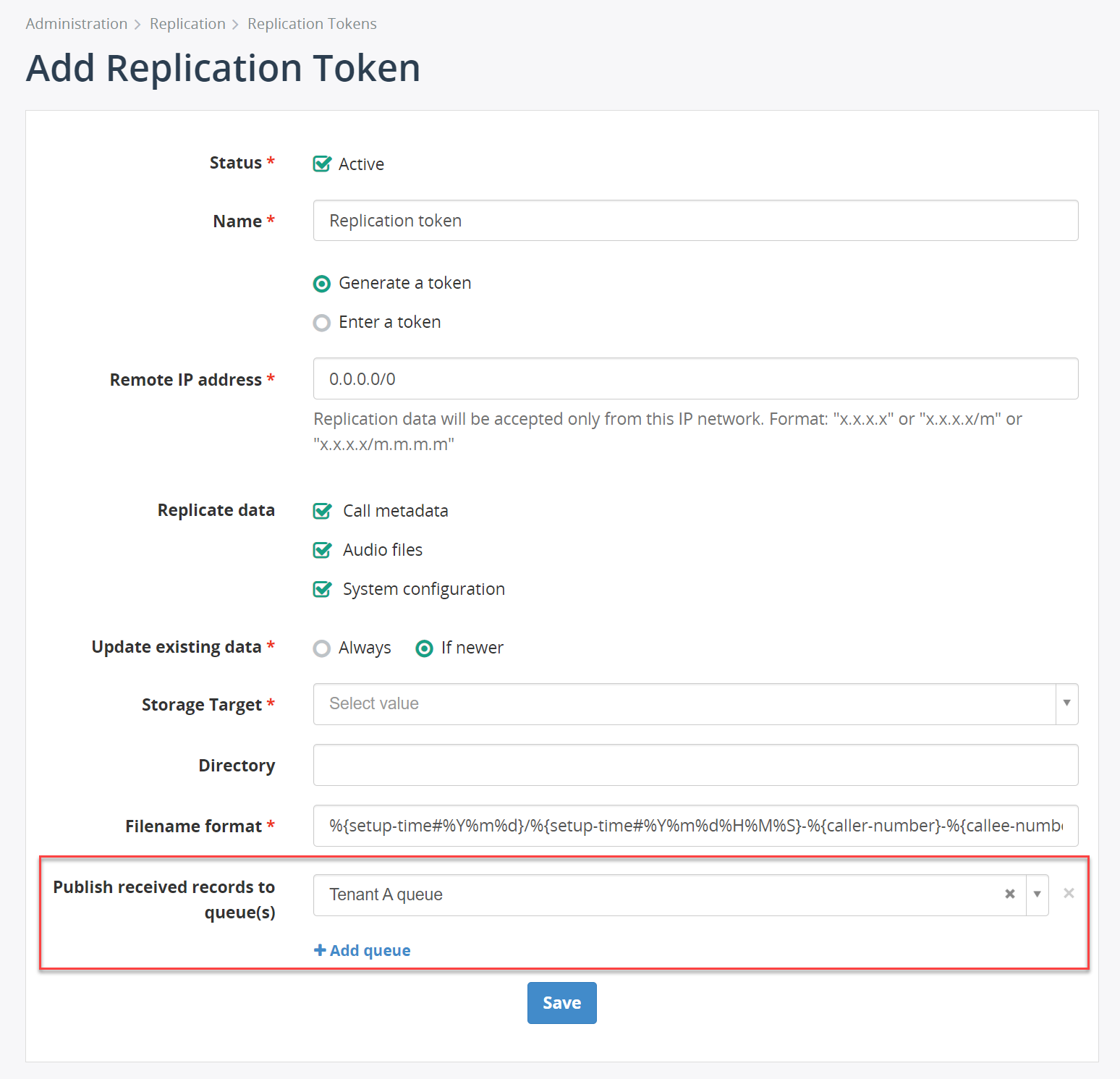Click the plus icon beside Add queue
Screen dimensions: 1120x1079
click(320, 950)
